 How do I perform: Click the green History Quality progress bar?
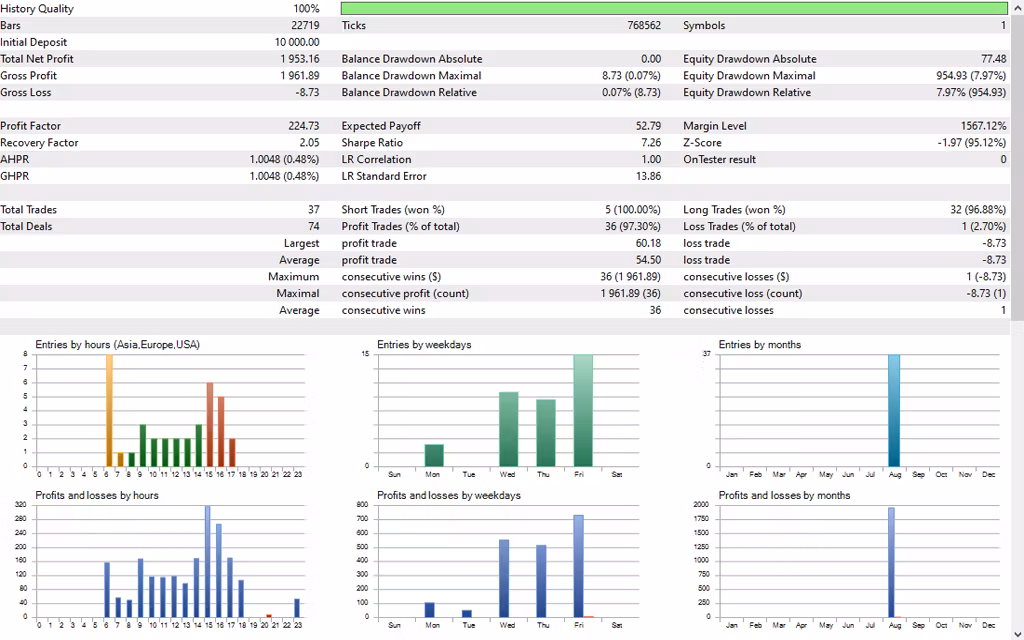pos(673,9)
